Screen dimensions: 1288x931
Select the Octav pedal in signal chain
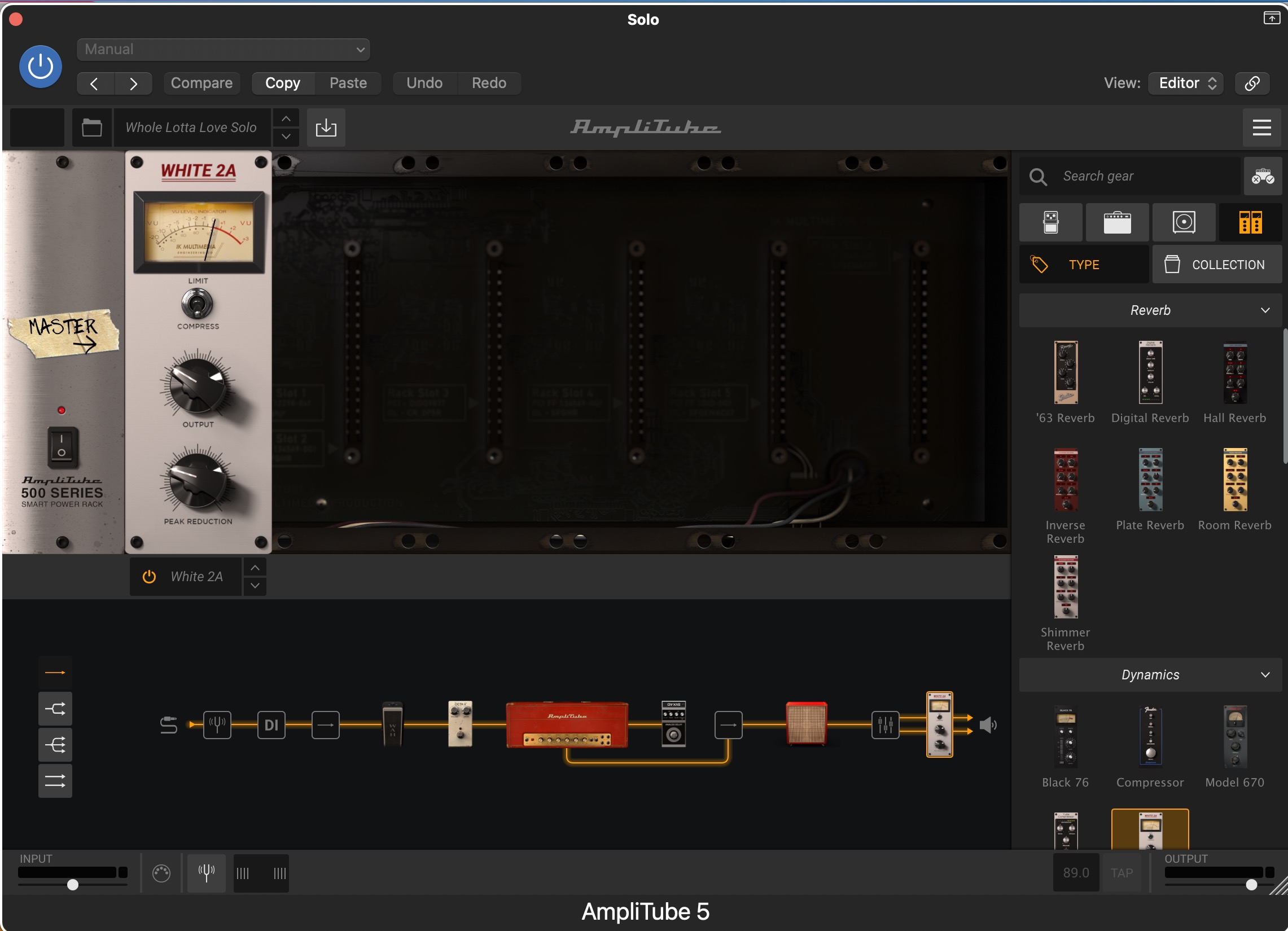click(460, 724)
